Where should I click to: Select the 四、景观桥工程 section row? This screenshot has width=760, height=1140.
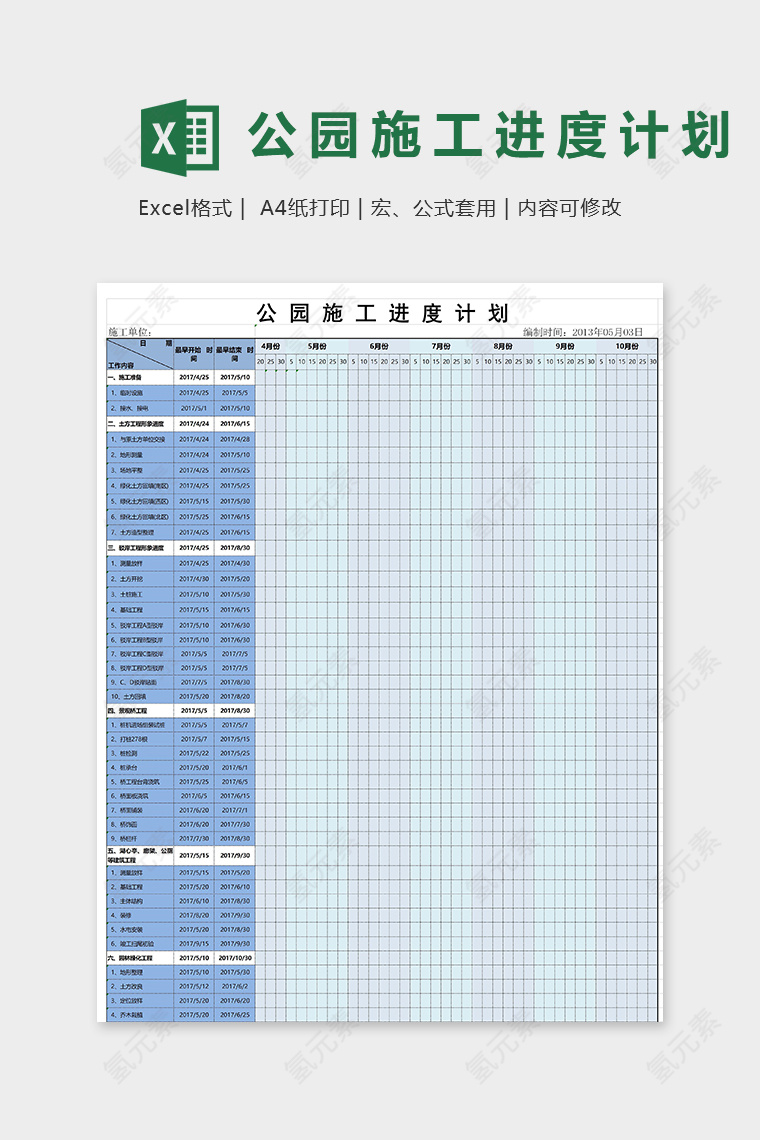181,710
